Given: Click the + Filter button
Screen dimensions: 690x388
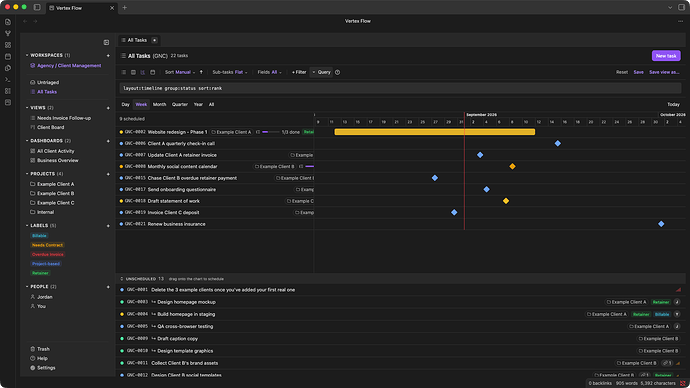Looking at the screenshot, I should 299,72.
